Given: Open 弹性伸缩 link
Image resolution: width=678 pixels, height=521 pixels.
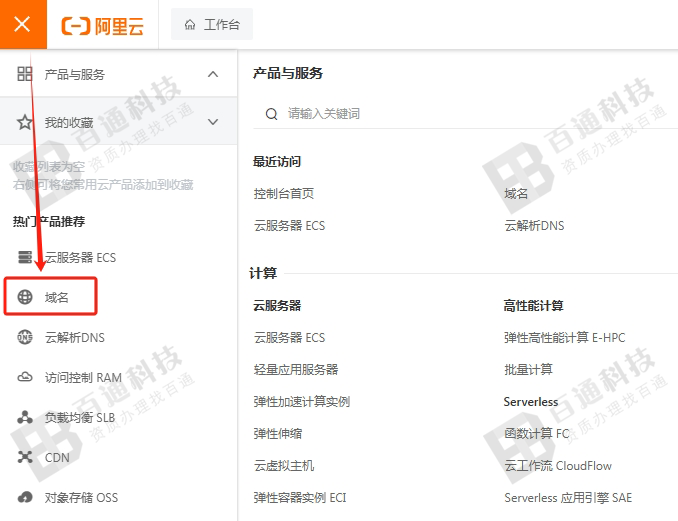Looking at the screenshot, I should (278, 434).
